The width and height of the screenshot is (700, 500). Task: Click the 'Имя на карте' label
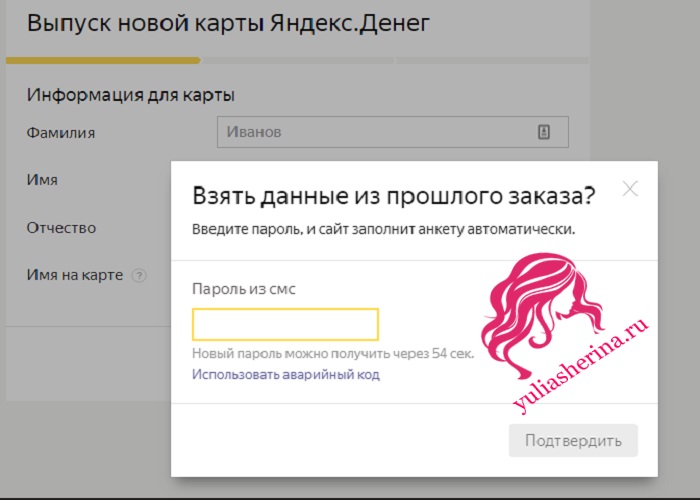tap(75, 275)
